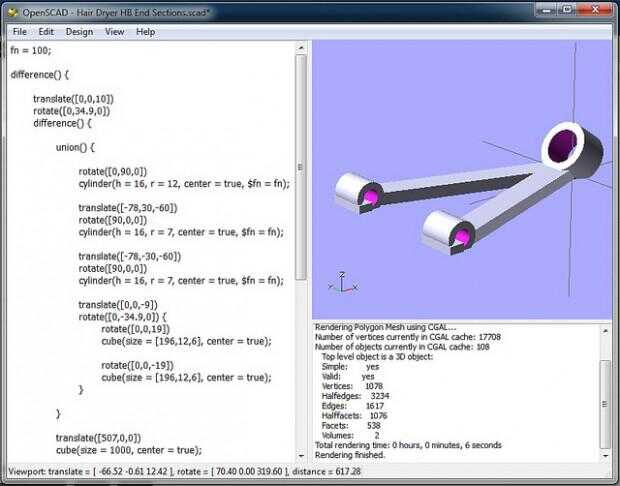Screen dimensions: 620x486
Task: Click the 'Edges: 1617' console line
Action: coord(353,406)
